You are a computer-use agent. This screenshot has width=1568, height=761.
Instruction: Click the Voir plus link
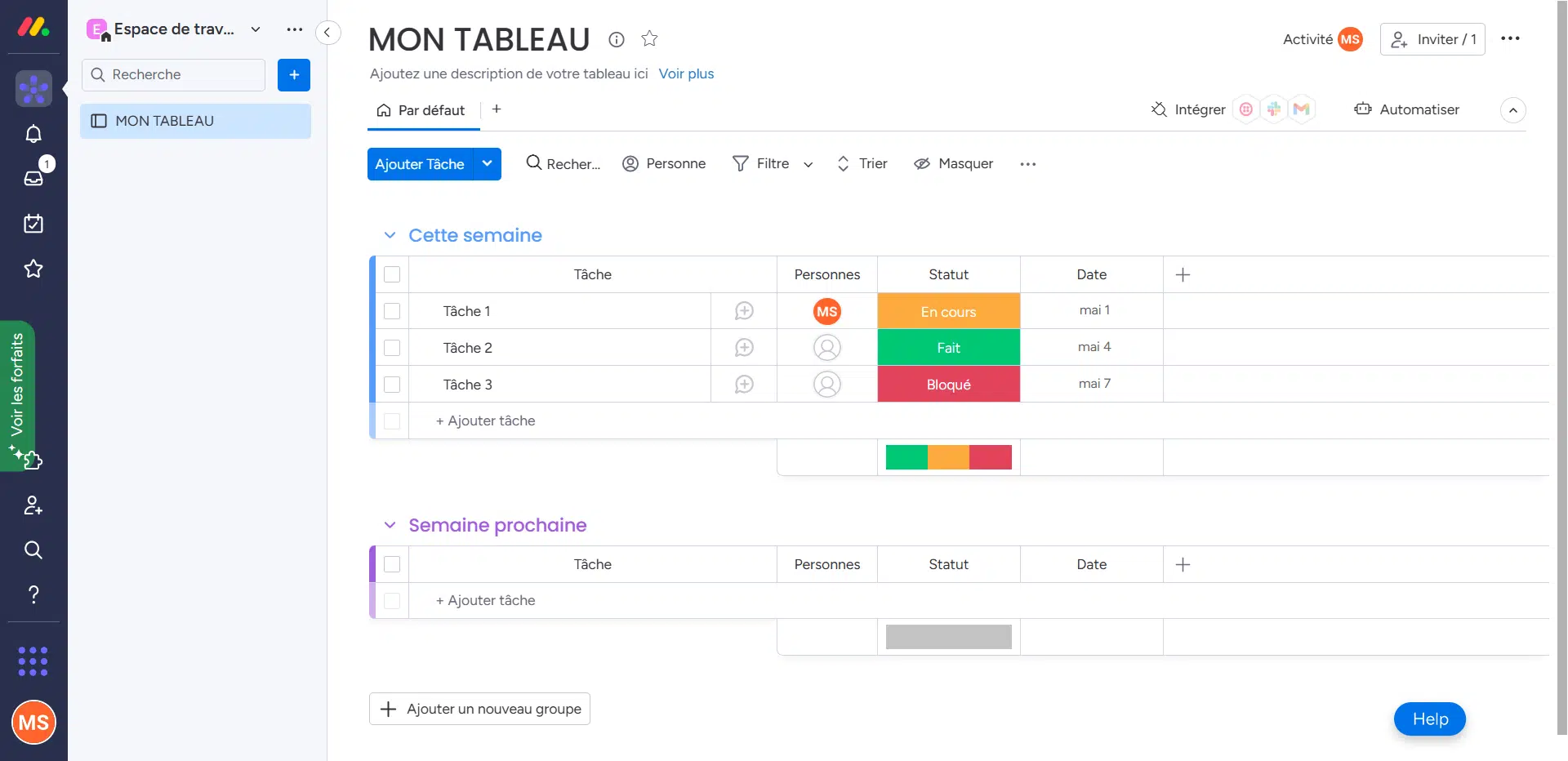686,73
